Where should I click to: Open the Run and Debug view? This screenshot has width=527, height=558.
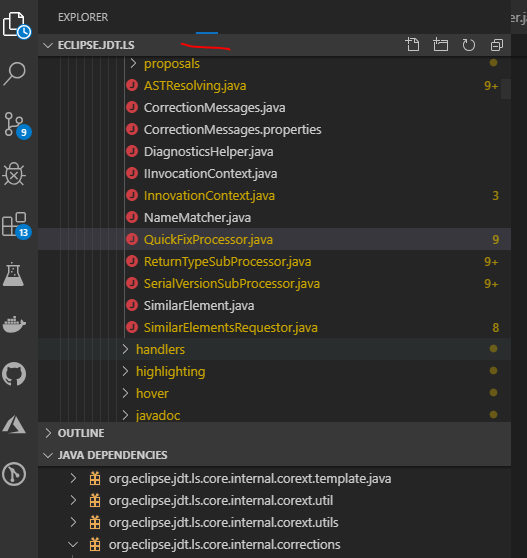[x=14, y=174]
